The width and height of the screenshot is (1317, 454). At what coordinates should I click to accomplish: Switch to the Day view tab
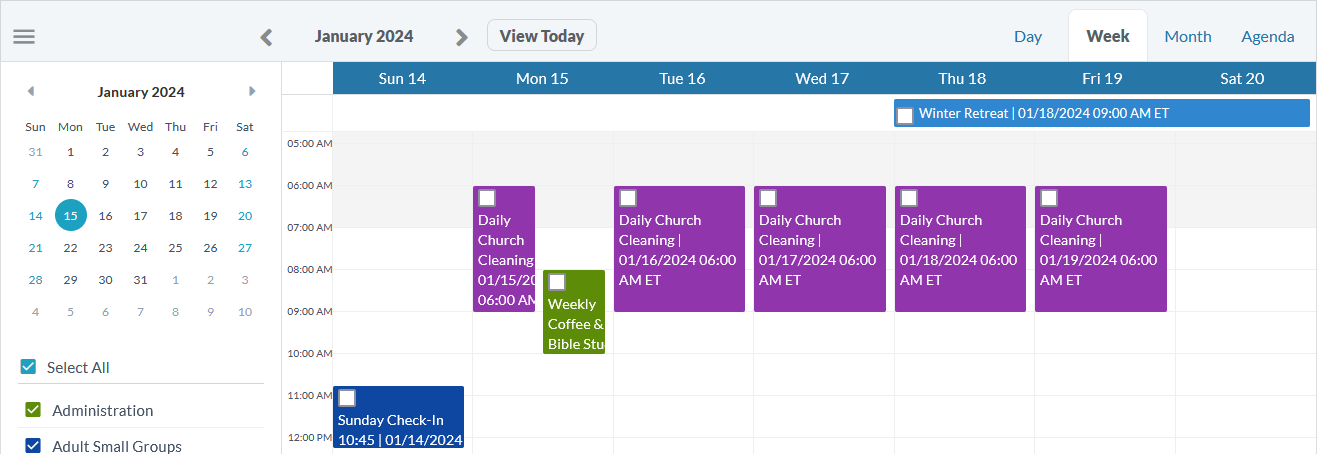[x=1028, y=37]
